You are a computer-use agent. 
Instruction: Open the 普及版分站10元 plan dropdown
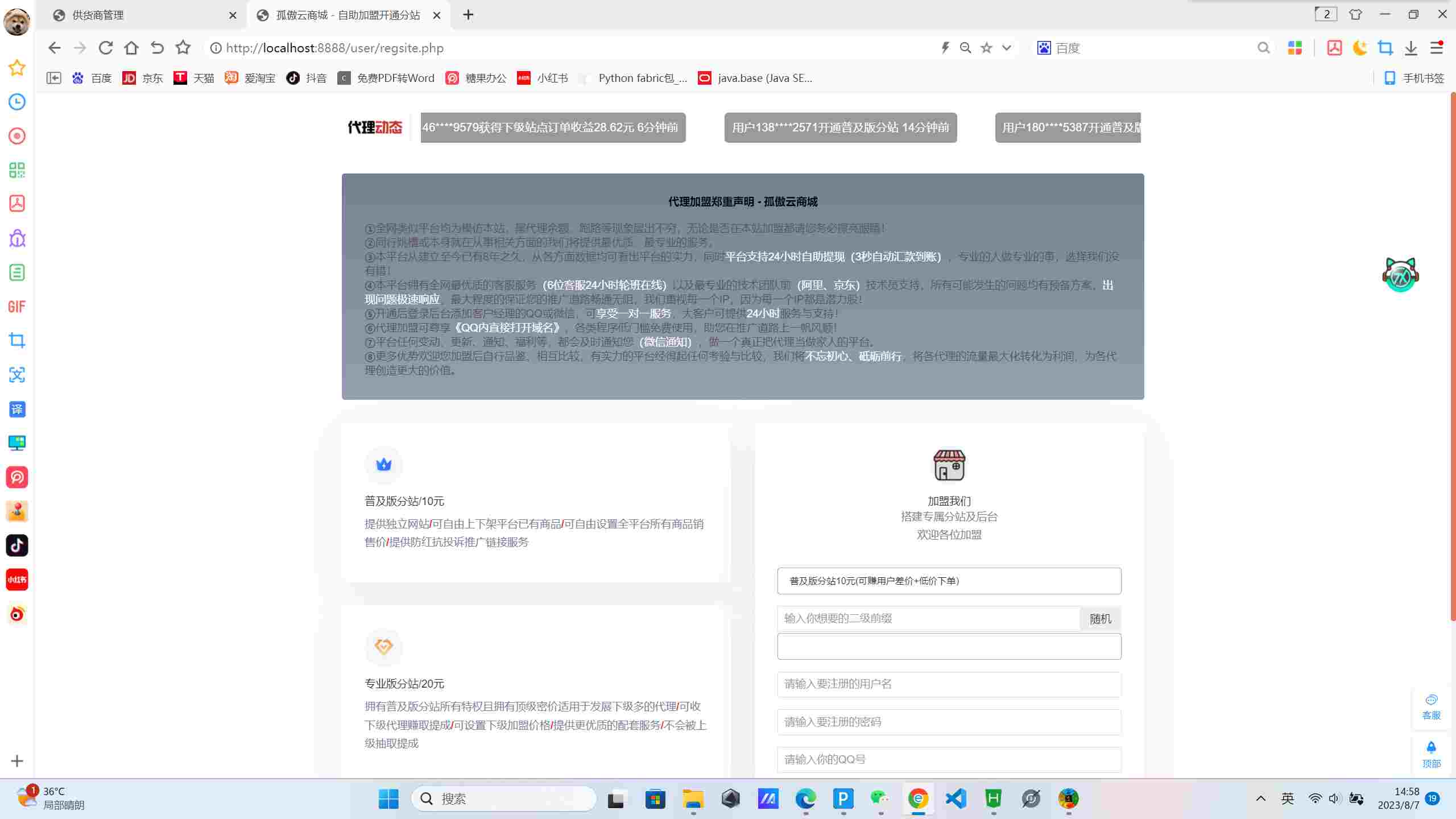point(948,581)
